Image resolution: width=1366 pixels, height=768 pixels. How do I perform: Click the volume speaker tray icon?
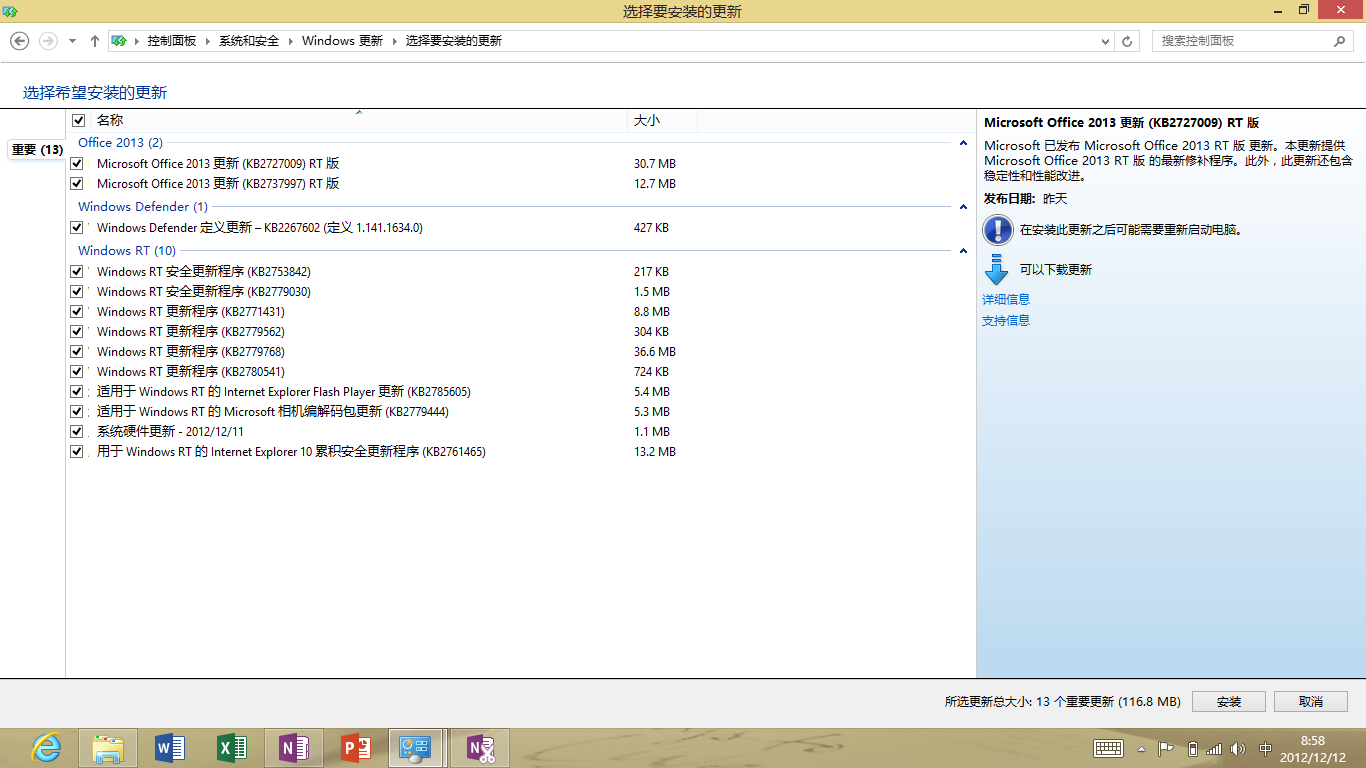pyautogui.click(x=1238, y=748)
